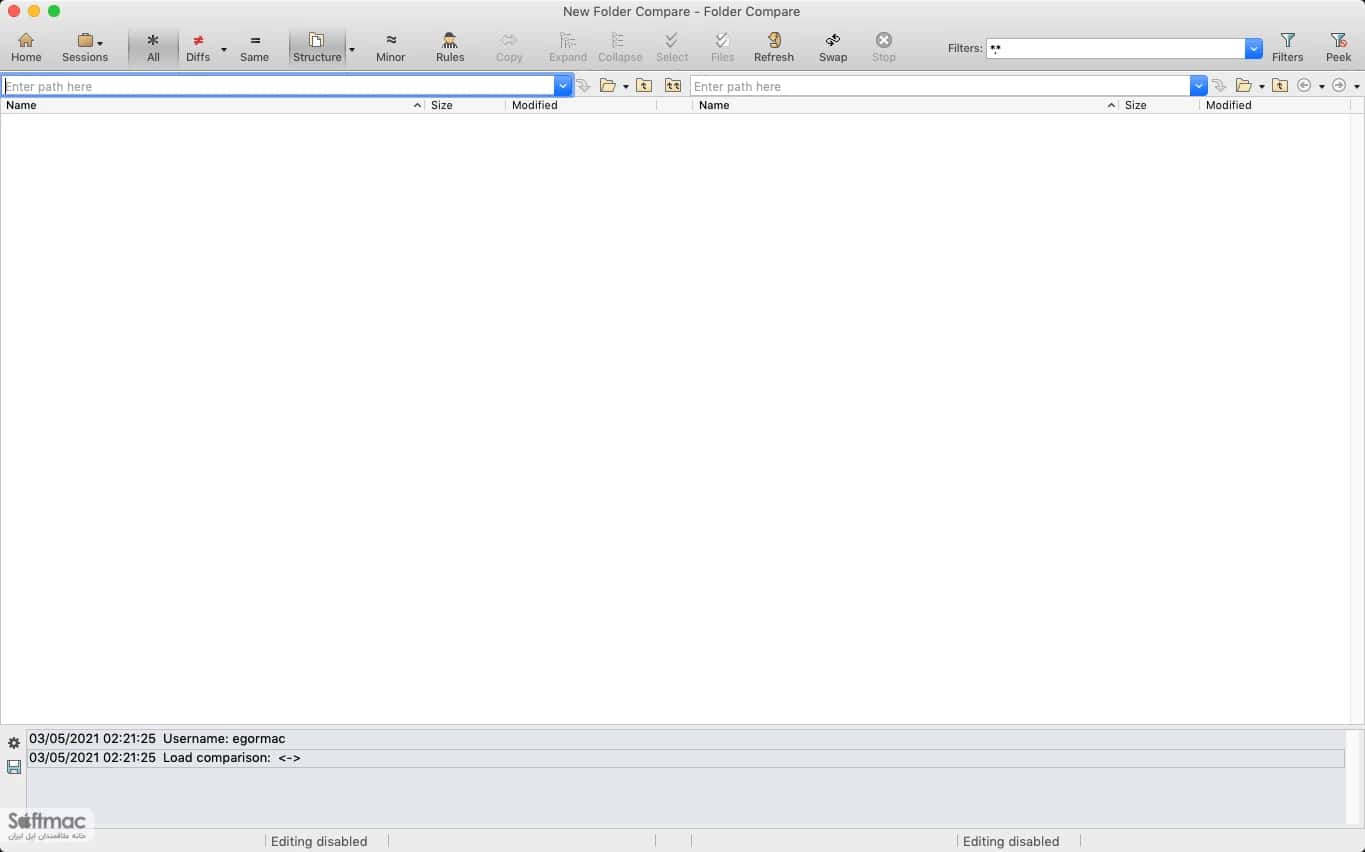Click the Stop toolbar icon
Screen dimensions: 1365x852
pyautogui.click(x=884, y=47)
